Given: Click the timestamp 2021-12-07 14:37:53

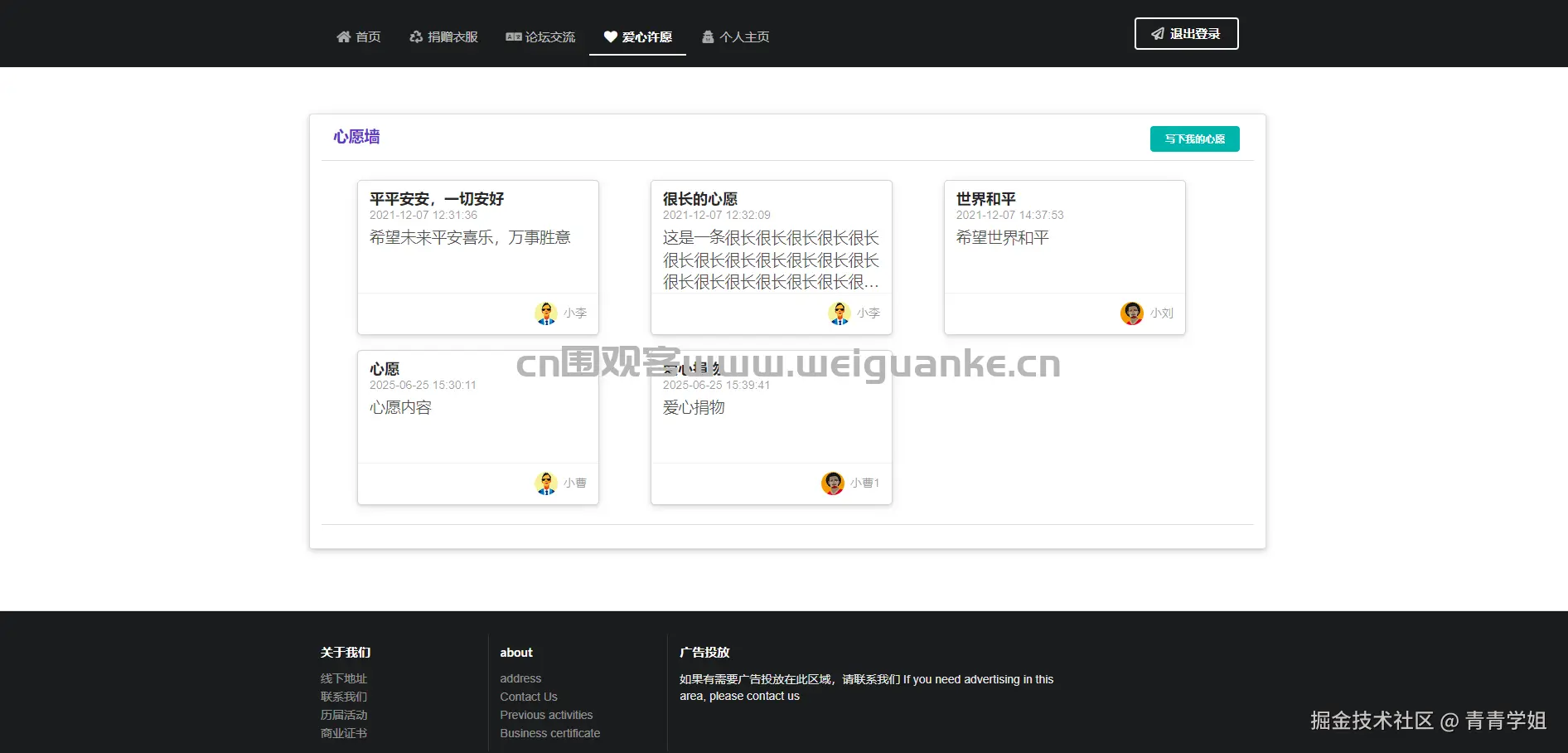Looking at the screenshot, I should tap(1010, 215).
